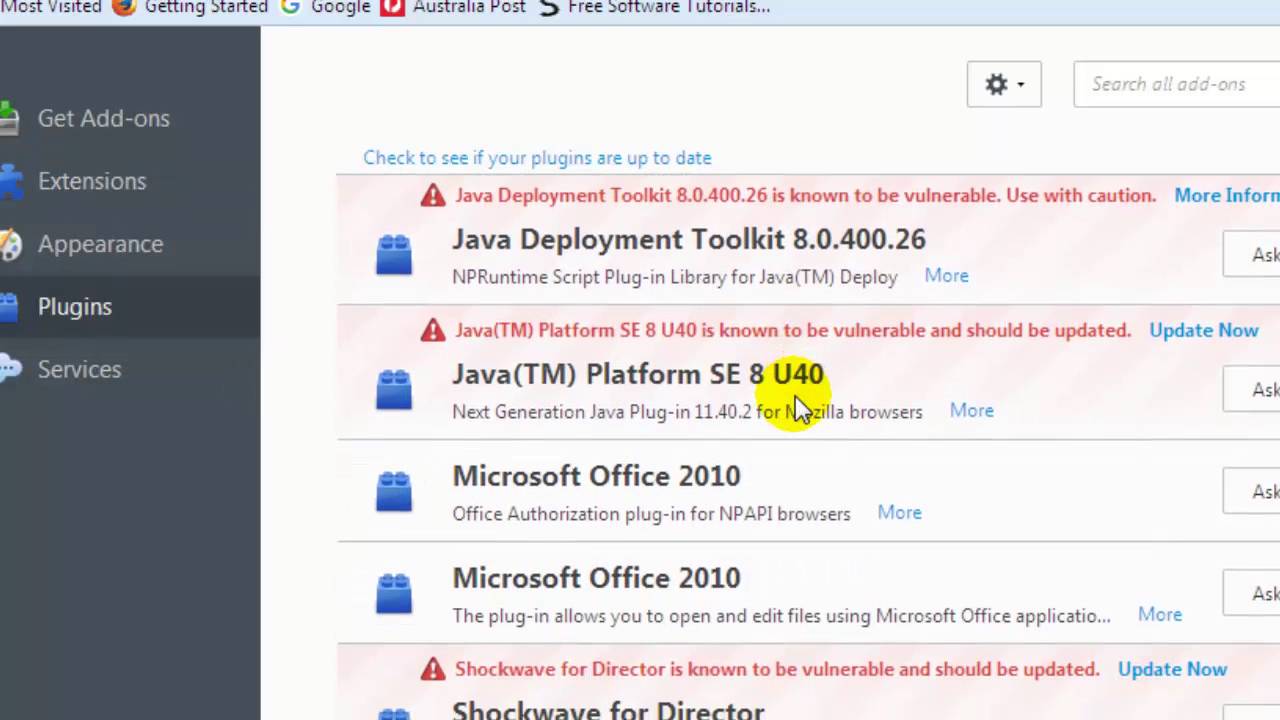This screenshot has height=720, width=1280.
Task: Go to the Services section
Action: [79, 369]
